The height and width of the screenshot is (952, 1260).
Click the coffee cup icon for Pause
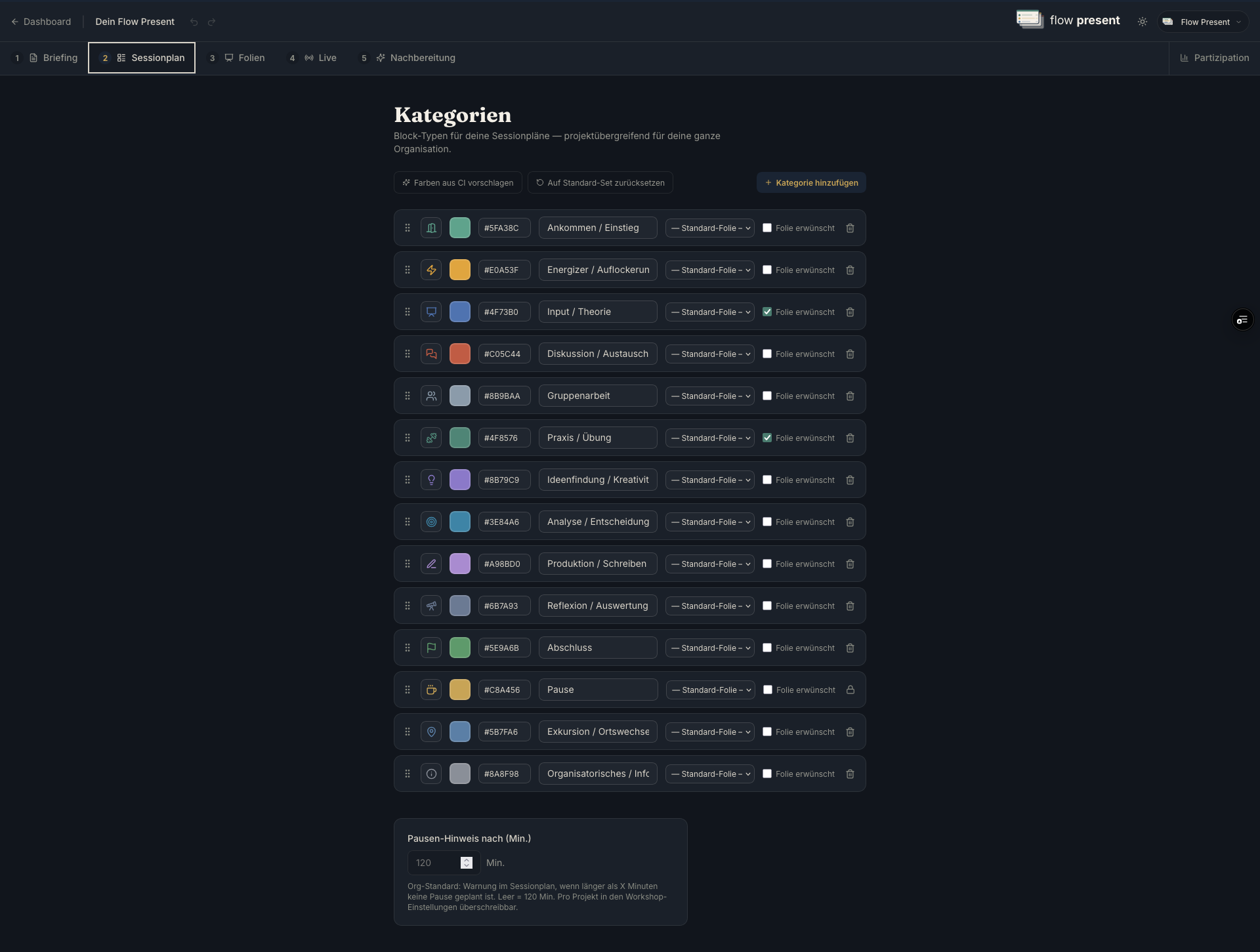(431, 690)
